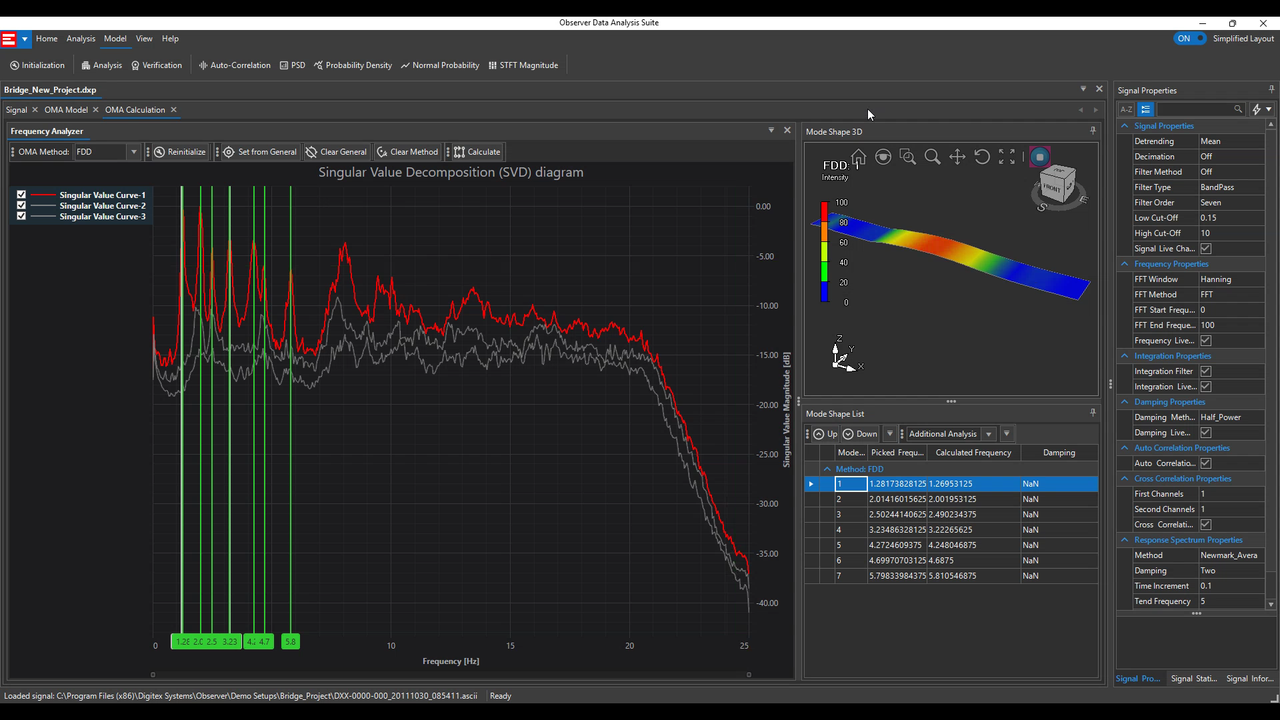Switch to the OMA Model tab
The image size is (1280, 720).
pyautogui.click(x=66, y=110)
